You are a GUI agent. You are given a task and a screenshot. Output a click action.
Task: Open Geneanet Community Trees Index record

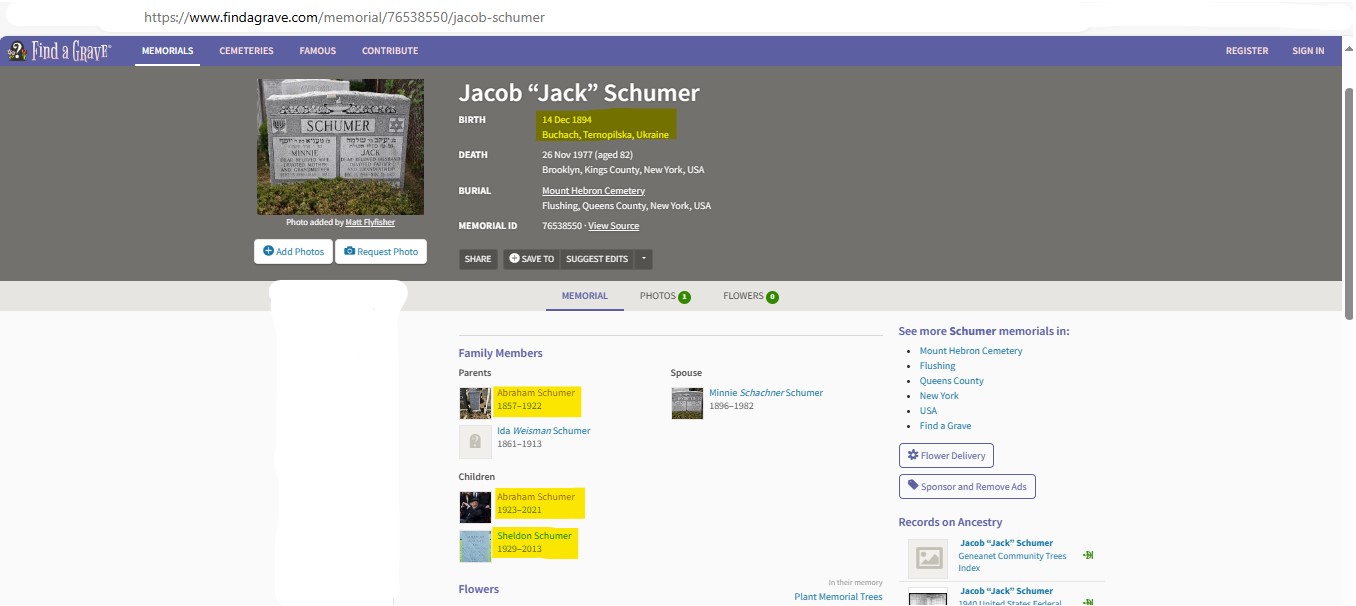pyautogui.click(x=1012, y=555)
